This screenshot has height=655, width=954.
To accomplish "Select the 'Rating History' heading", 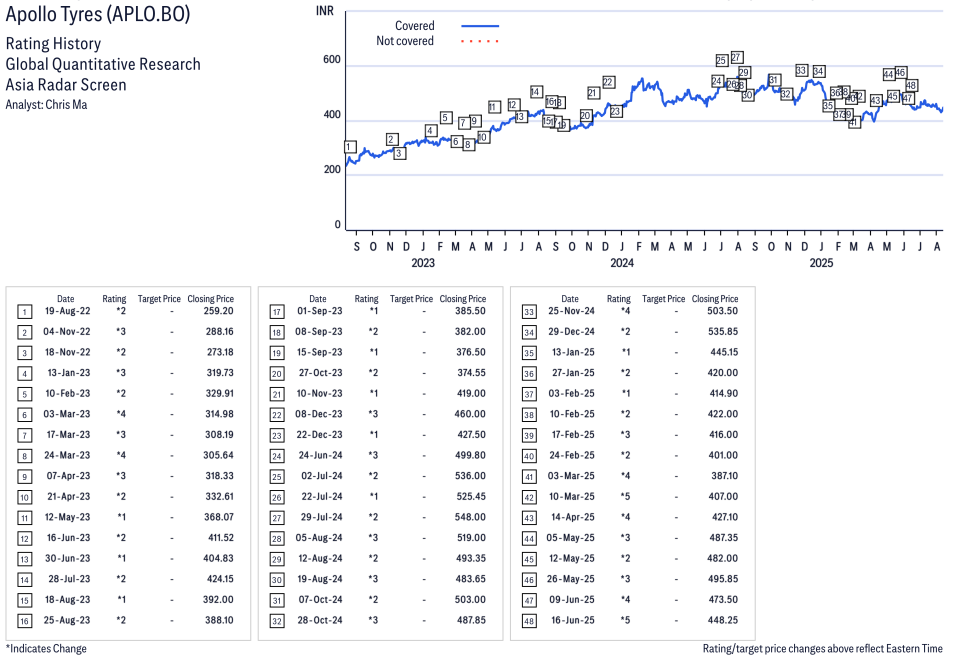I will [54, 44].
